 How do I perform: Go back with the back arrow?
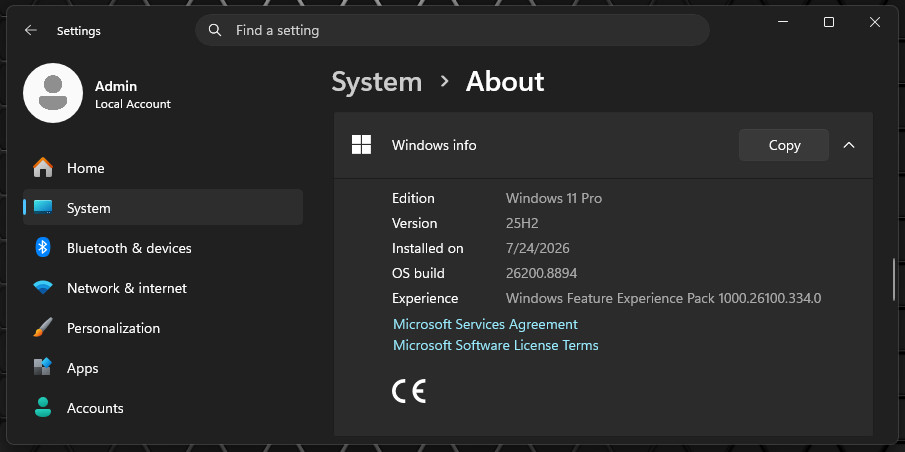(31, 31)
